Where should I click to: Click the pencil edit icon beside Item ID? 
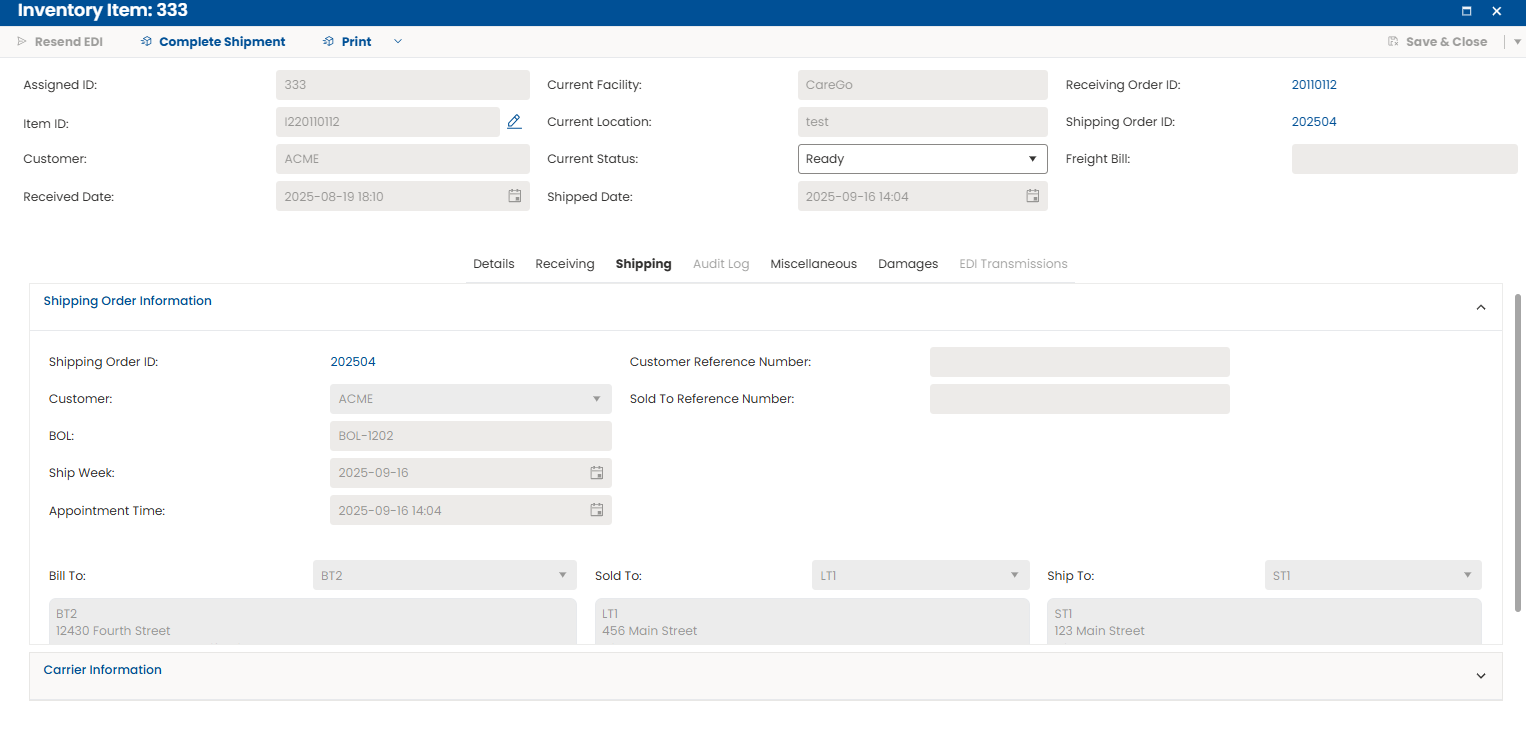point(514,122)
